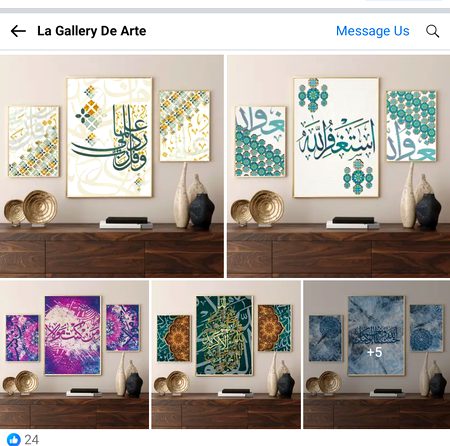Image resolution: width=450 pixels, height=446 pixels.
Task: Open the La Gallery De Arte page title
Action: (x=92, y=31)
